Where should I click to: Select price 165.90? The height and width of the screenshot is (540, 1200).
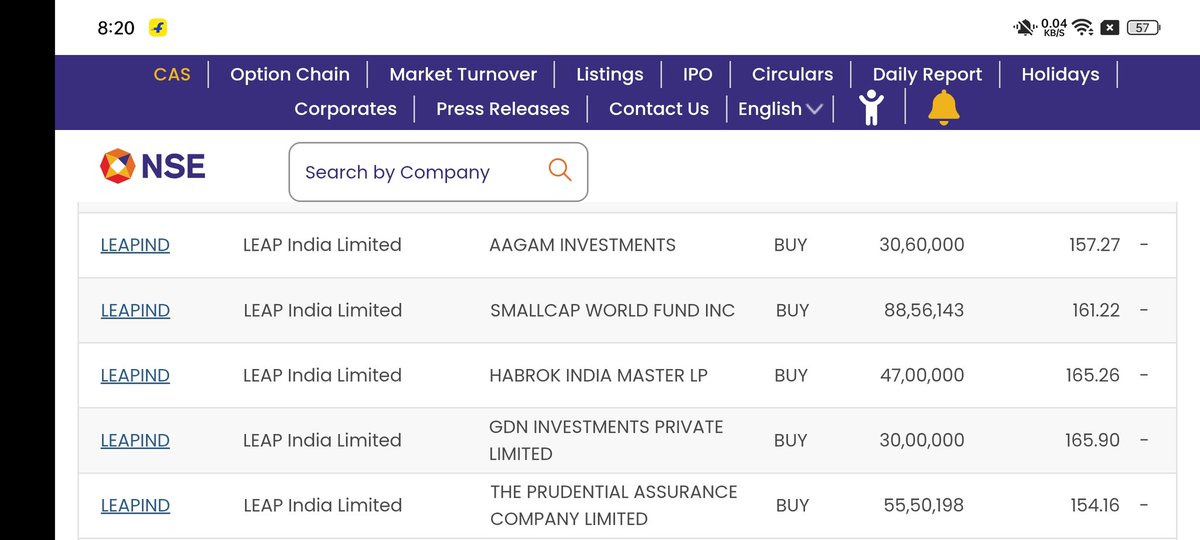(1093, 440)
